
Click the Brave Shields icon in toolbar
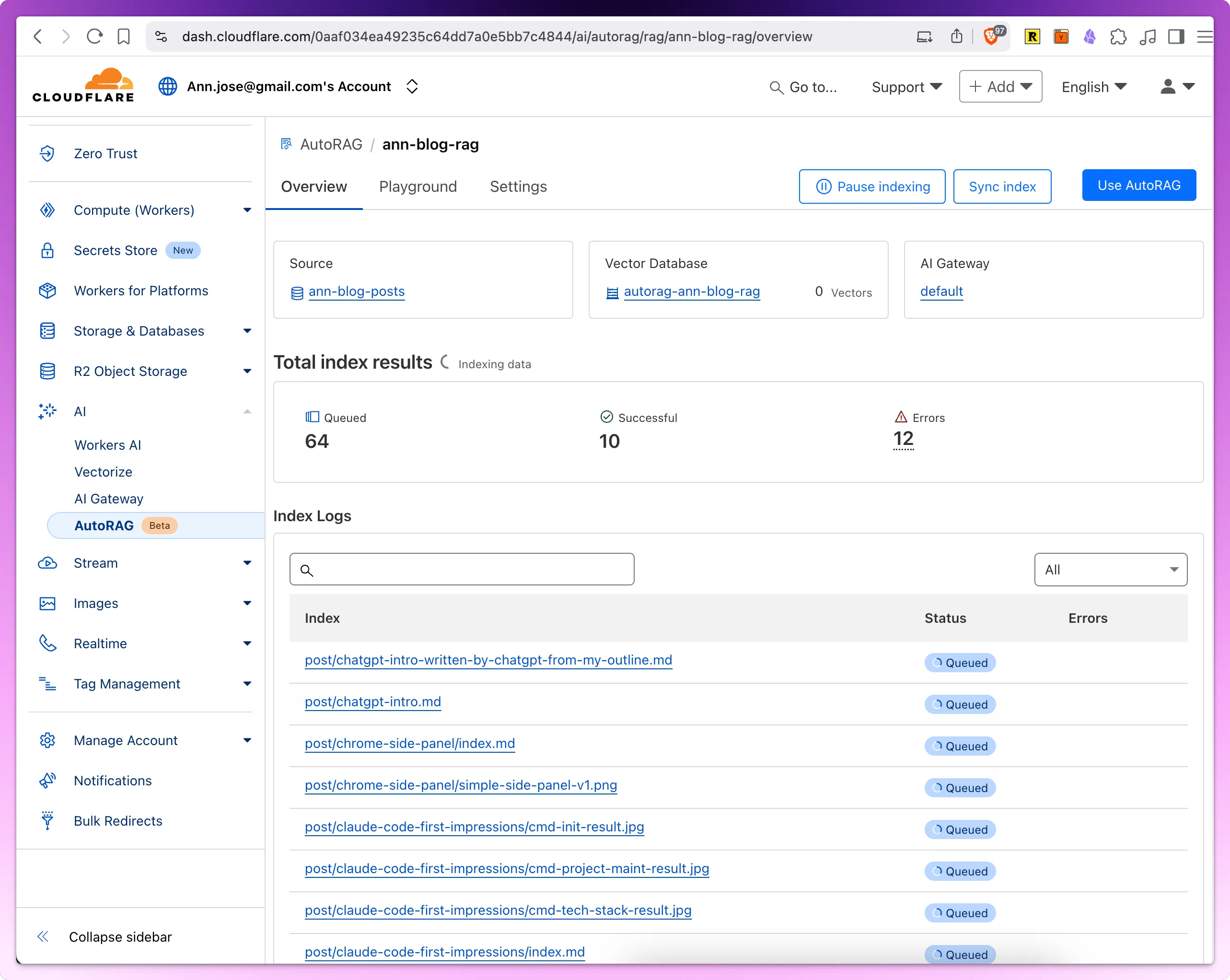pos(992,37)
